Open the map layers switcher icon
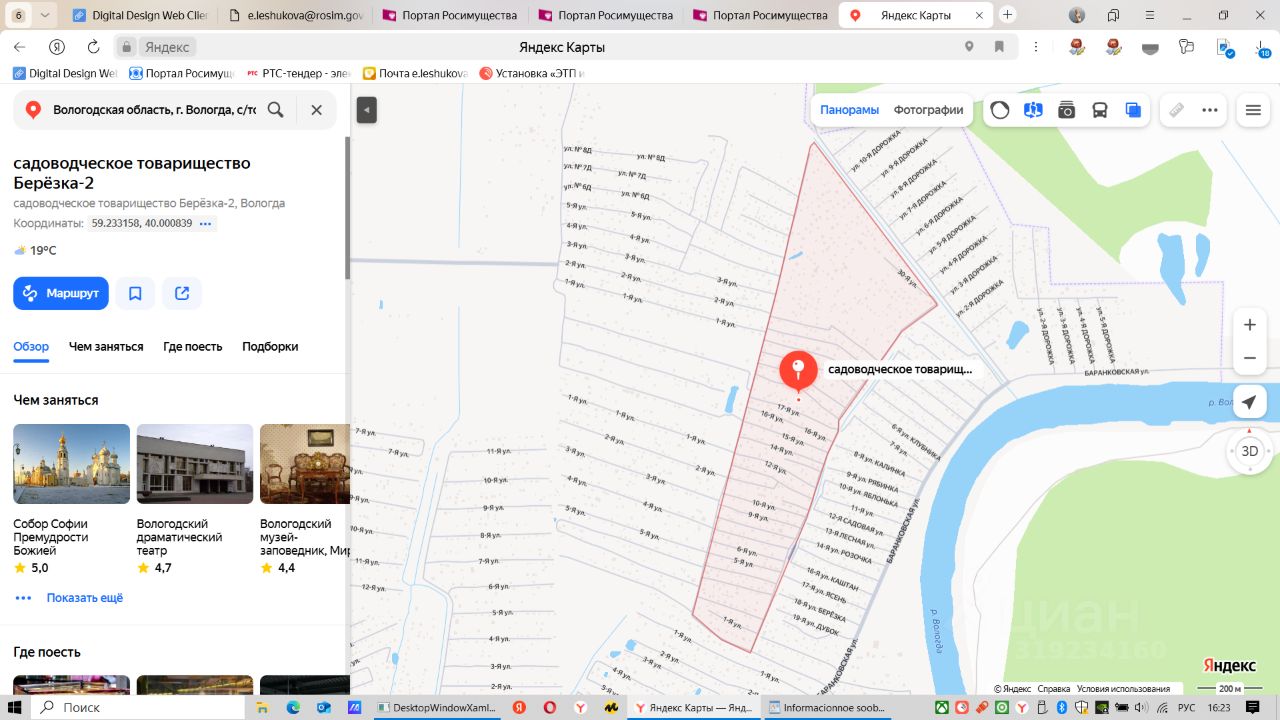Screen dimensions: 1280x720 [x=1133, y=110]
